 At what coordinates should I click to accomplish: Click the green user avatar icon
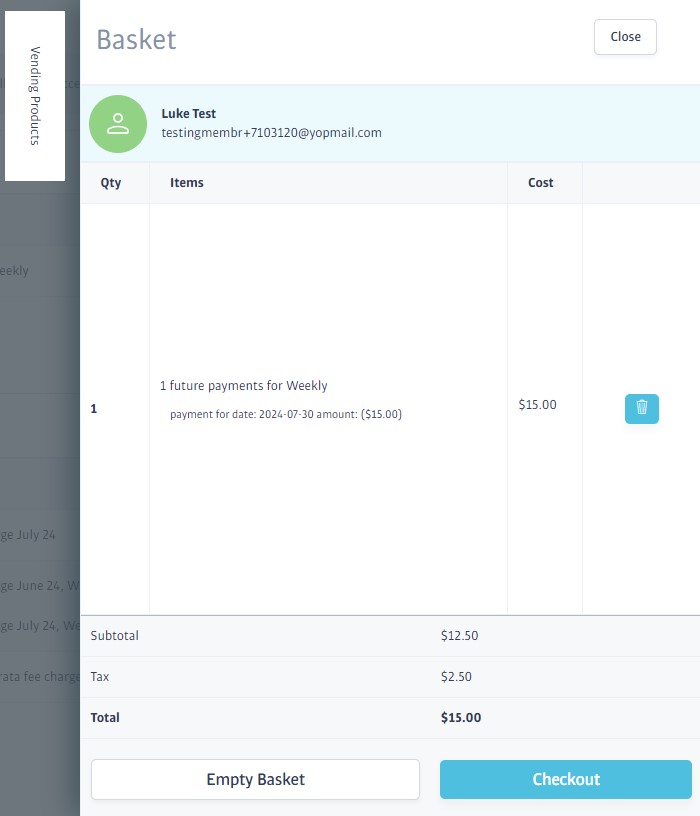(118, 124)
